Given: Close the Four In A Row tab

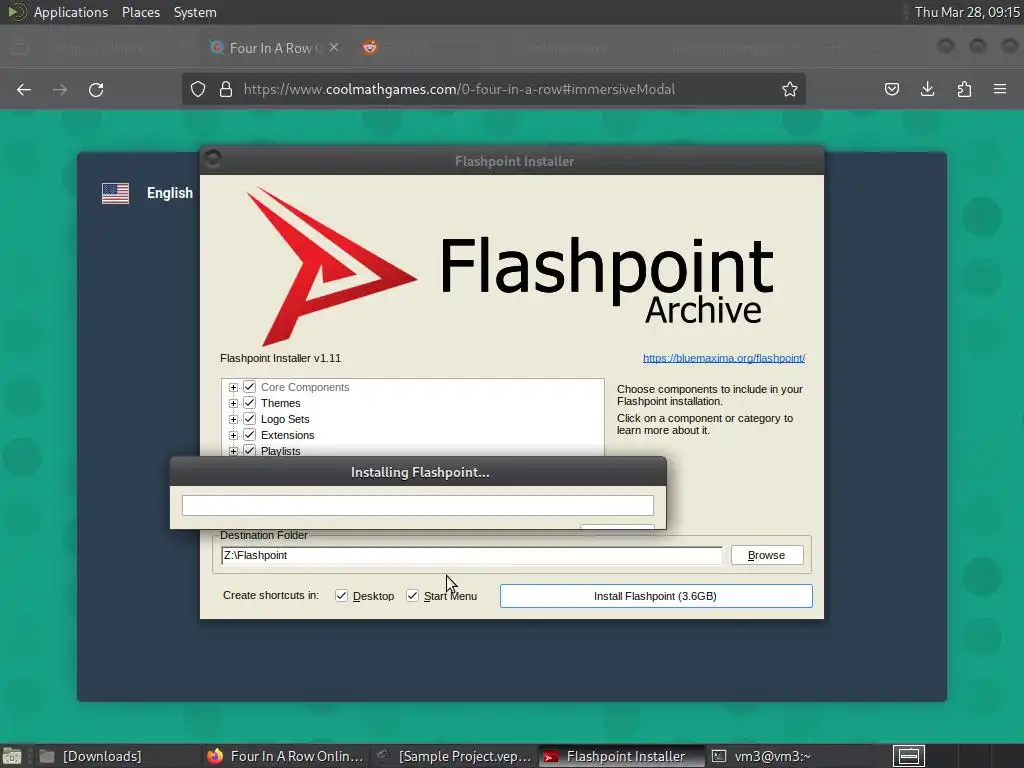Looking at the screenshot, I should pyautogui.click(x=334, y=47).
